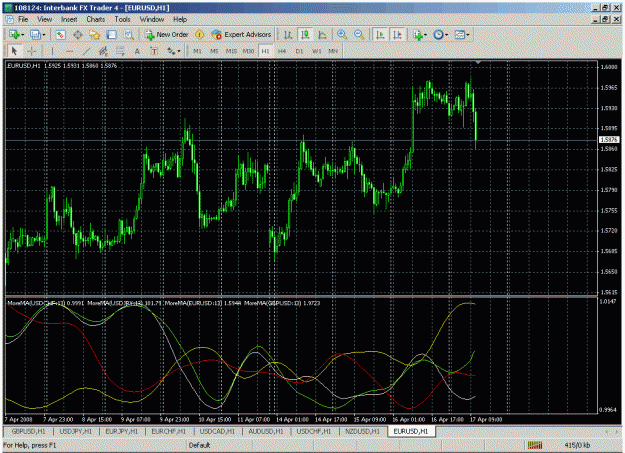
Task: Switch timeframe to W1
Action: coord(316,51)
